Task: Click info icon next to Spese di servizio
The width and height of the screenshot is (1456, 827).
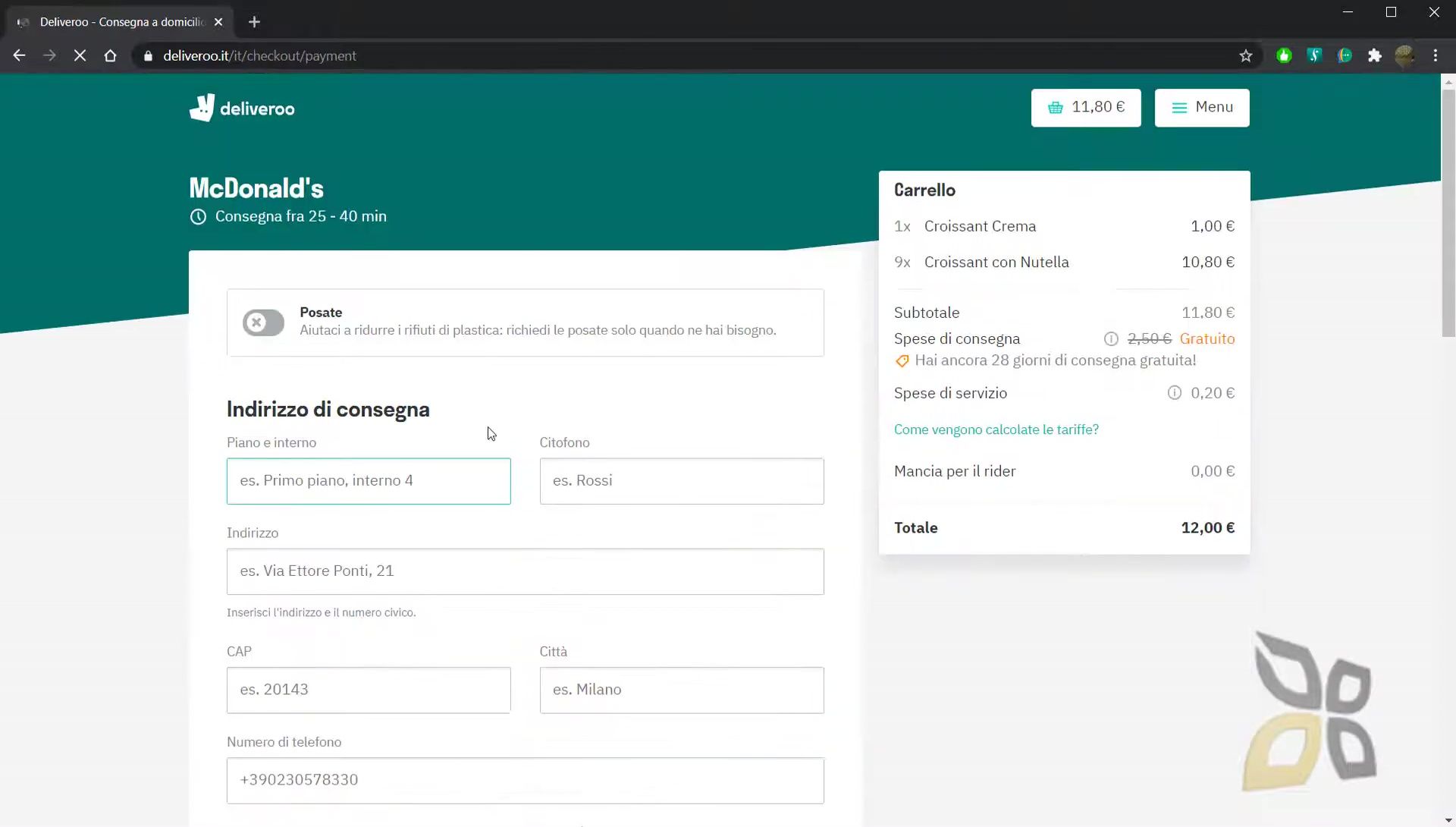Action: 1174,393
